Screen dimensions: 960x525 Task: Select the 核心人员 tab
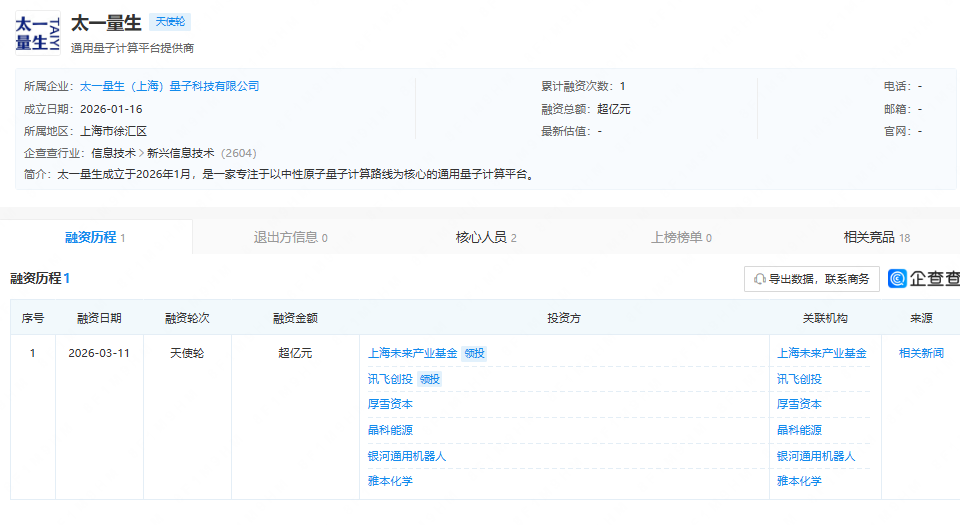486,237
